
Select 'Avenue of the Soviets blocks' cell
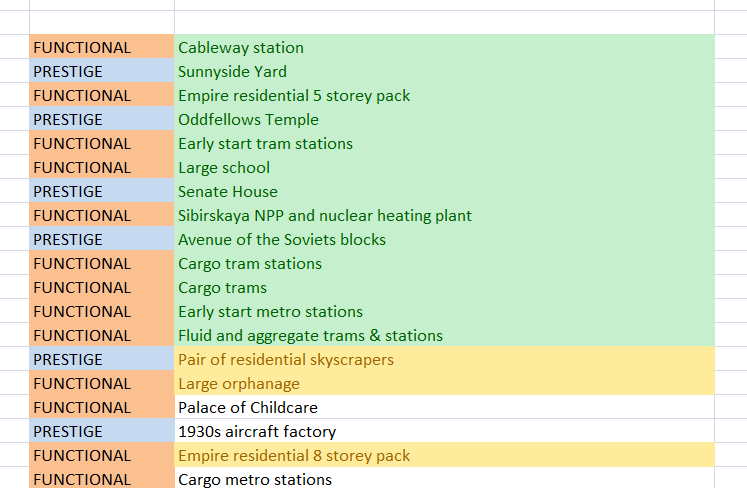(x=282, y=240)
